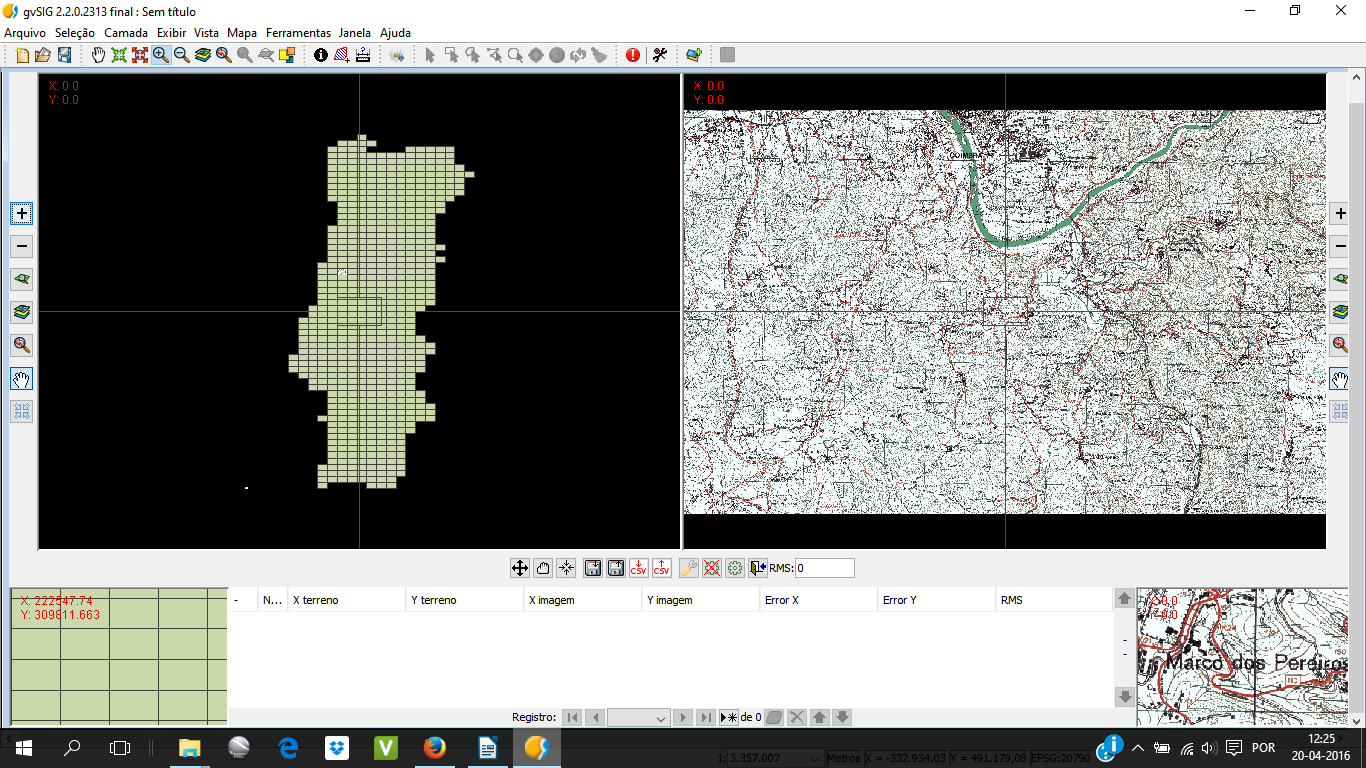Click the Save project floppy-disk icon
This screenshot has width=1366, height=768.
(64, 55)
